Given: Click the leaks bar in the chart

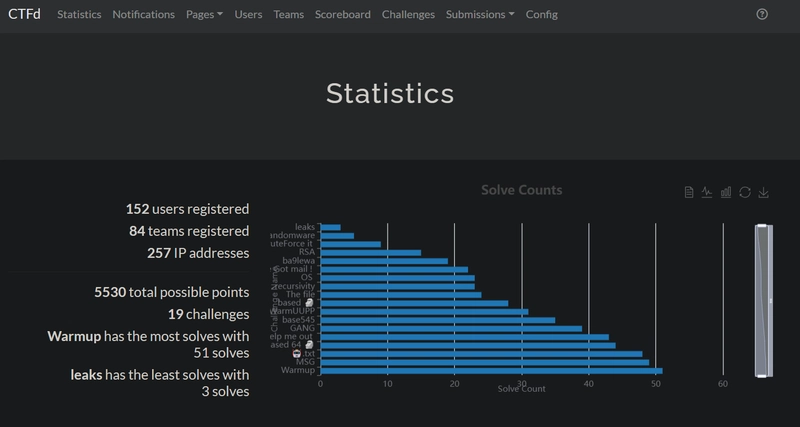Looking at the screenshot, I should click(330, 227).
